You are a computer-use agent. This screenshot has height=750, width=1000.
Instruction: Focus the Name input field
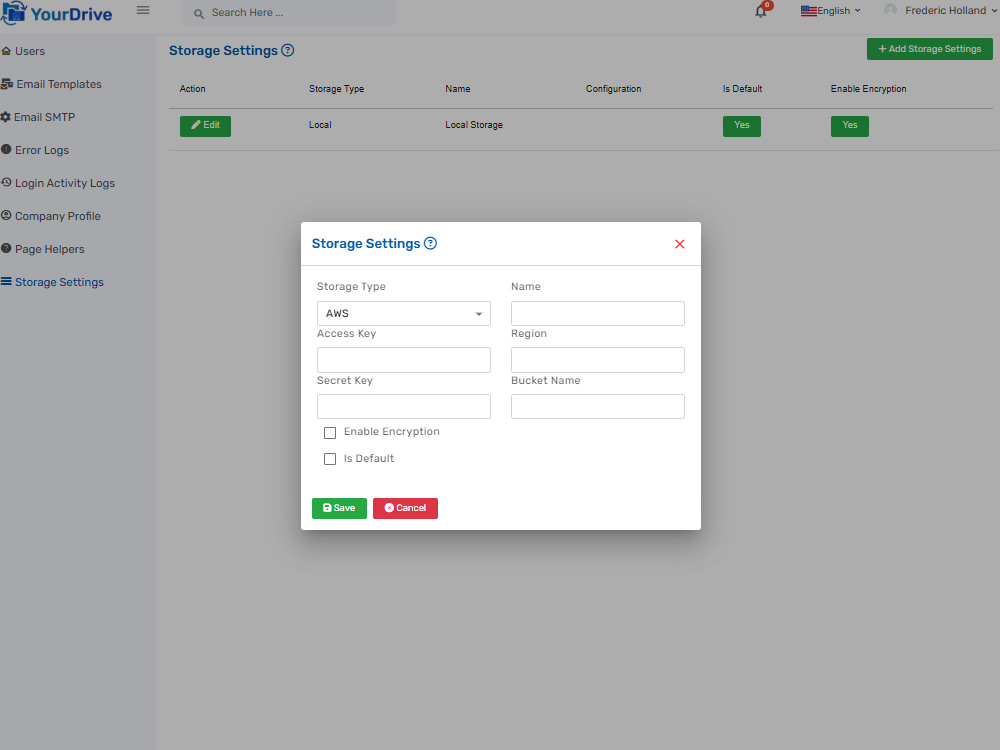click(x=598, y=314)
